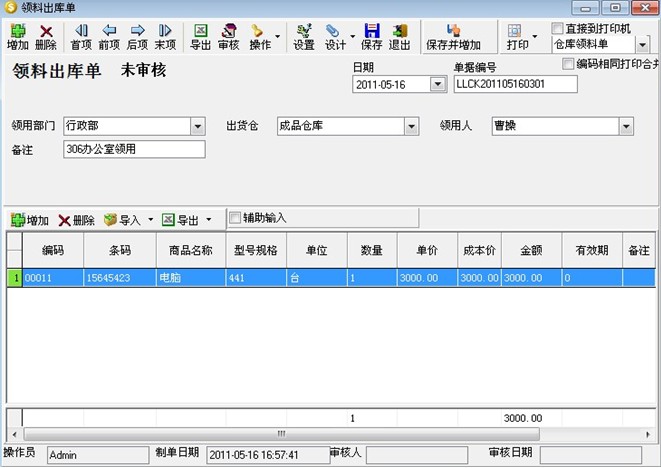Expand the 领用部门 department dropdown
The image size is (661, 468).
coord(198,126)
